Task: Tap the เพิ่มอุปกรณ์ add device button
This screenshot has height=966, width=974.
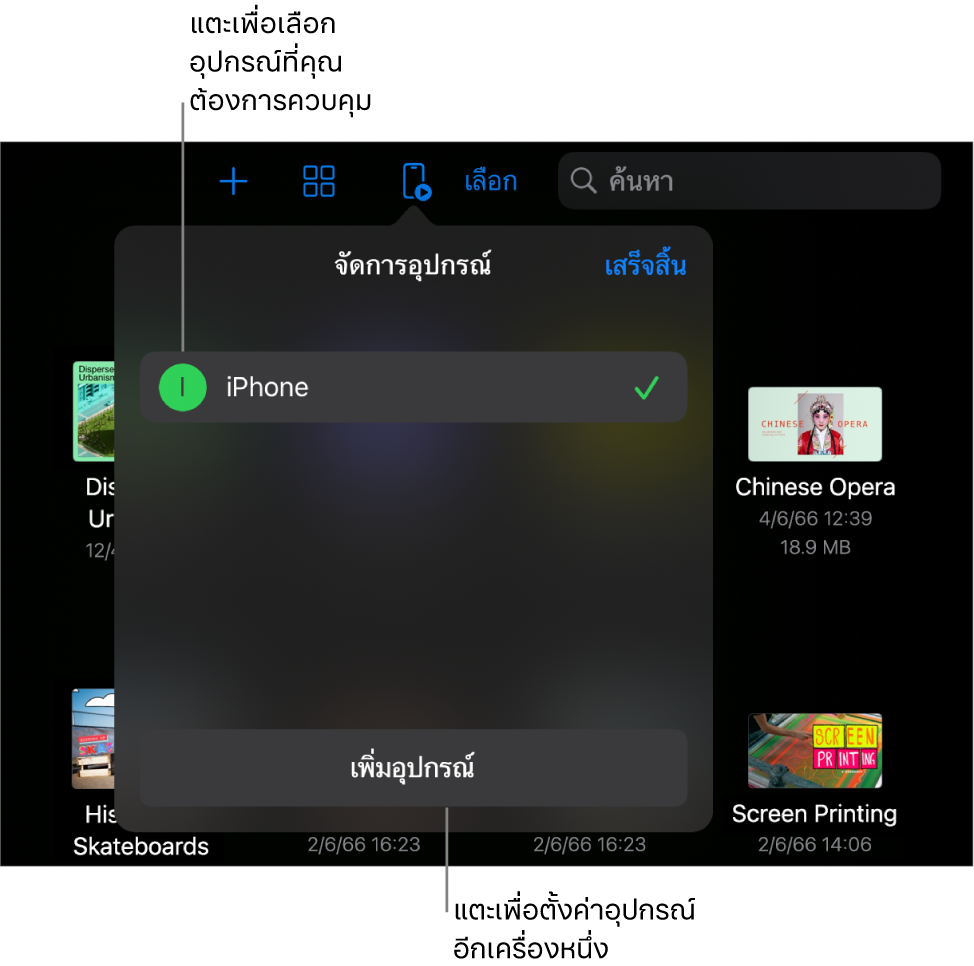Action: [413, 768]
